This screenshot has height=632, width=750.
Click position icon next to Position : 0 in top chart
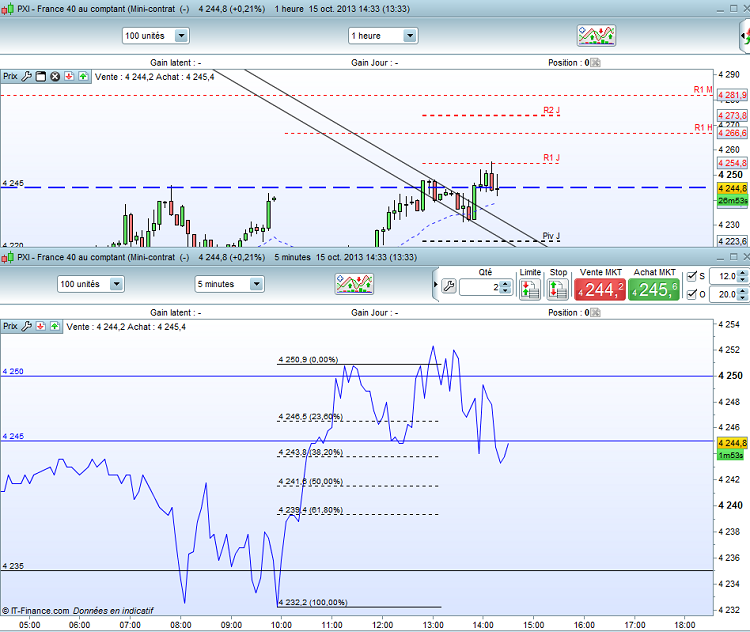(596, 63)
